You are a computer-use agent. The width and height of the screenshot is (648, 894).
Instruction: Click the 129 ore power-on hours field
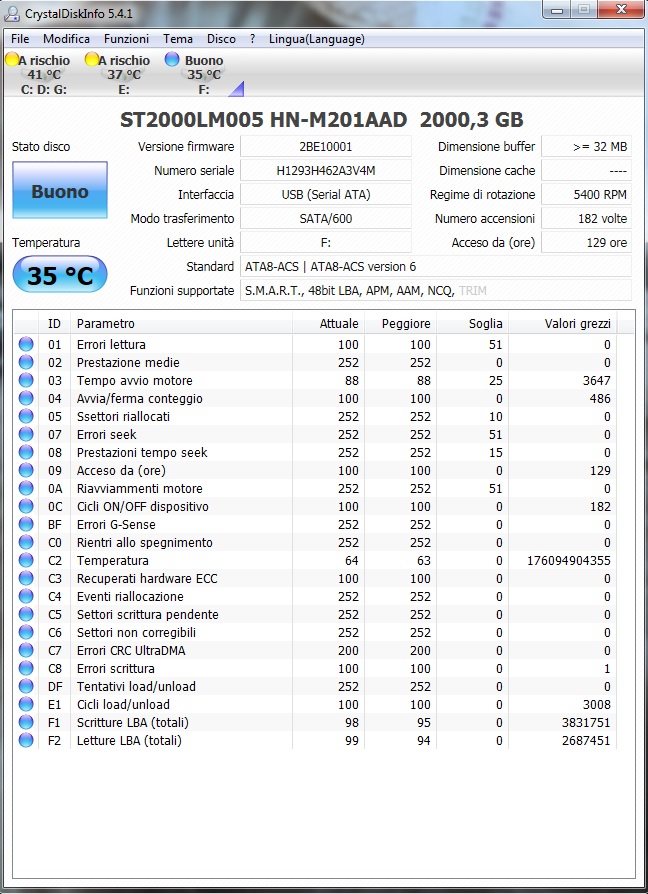coord(586,242)
